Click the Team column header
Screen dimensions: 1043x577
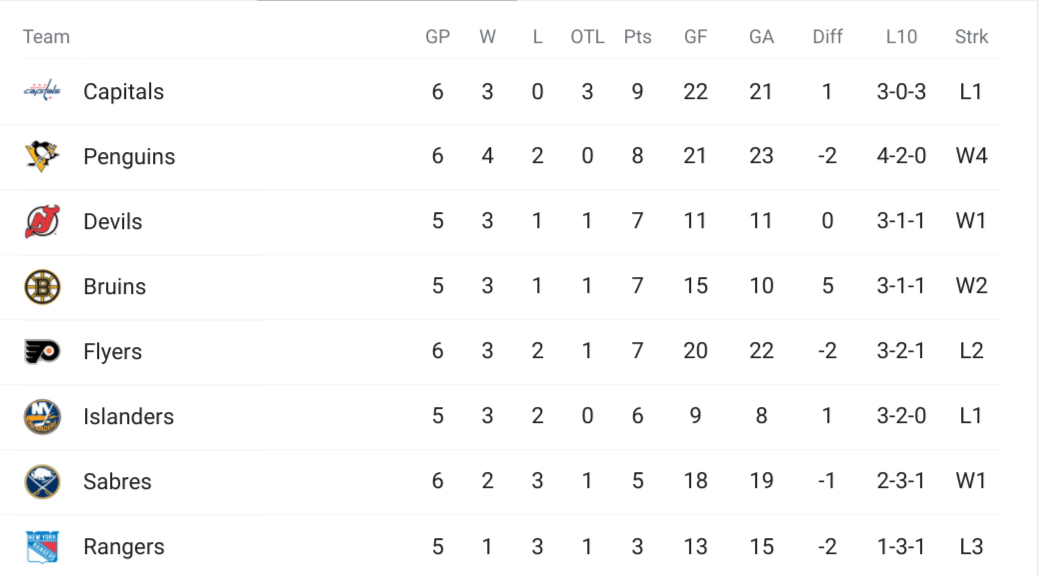pyautogui.click(x=46, y=37)
